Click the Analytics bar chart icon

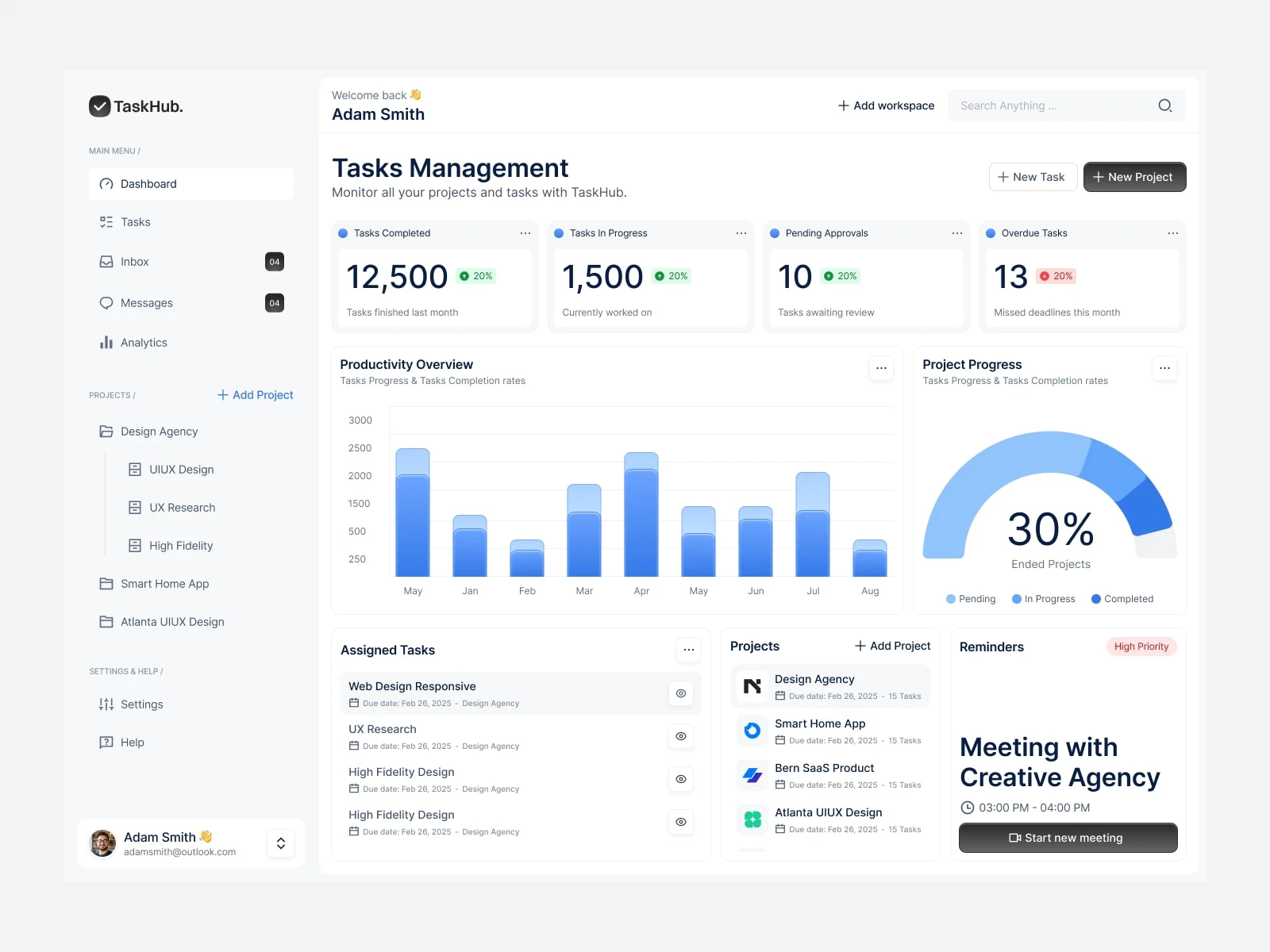click(x=106, y=343)
